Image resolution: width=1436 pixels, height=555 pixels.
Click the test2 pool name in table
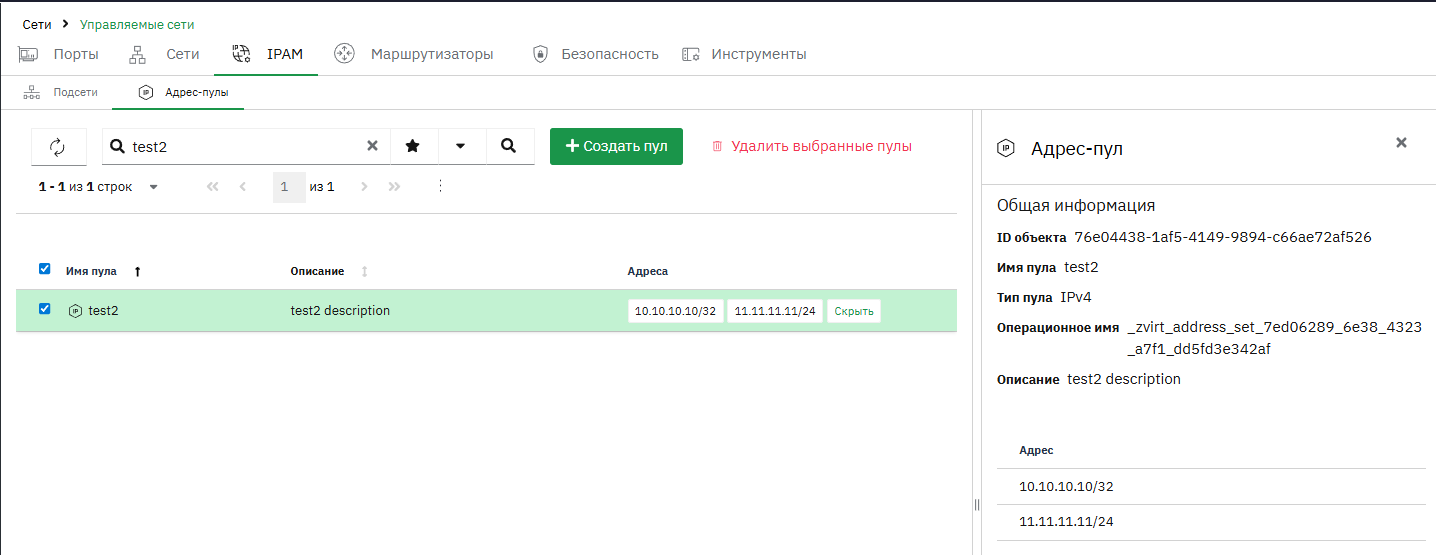point(103,311)
